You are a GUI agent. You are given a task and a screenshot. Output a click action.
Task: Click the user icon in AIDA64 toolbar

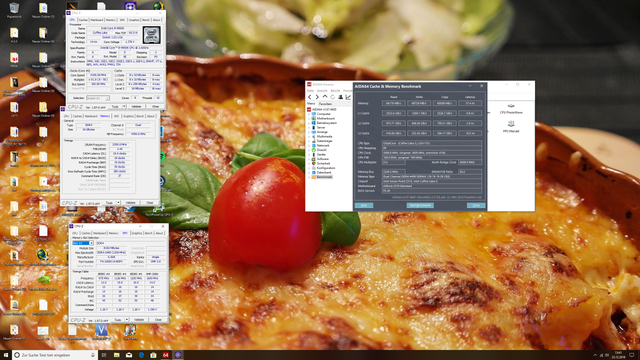click(340, 97)
